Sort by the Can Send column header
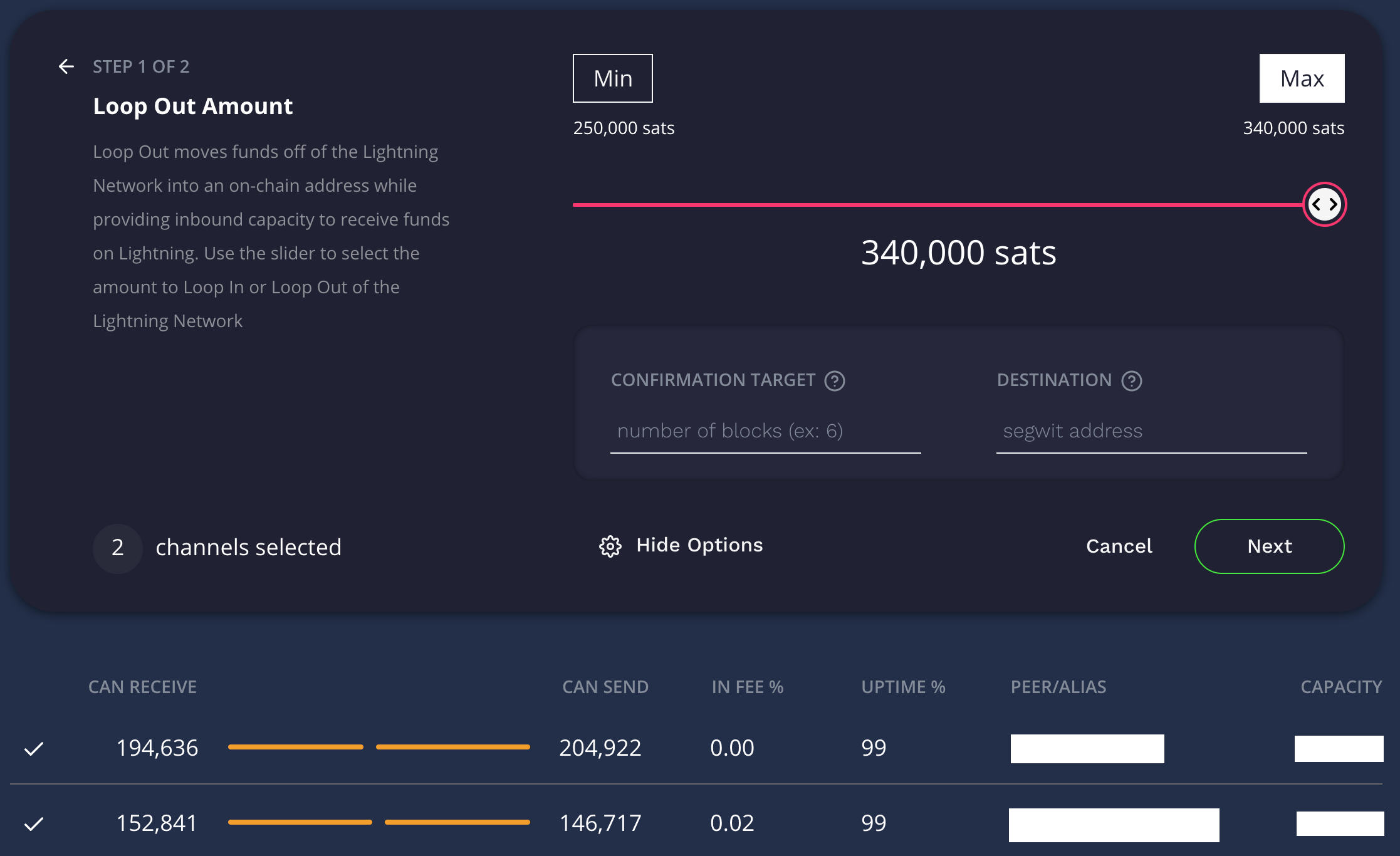This screenshot has height=856, width=1400. pyautogui.click(x=605, y=687)
